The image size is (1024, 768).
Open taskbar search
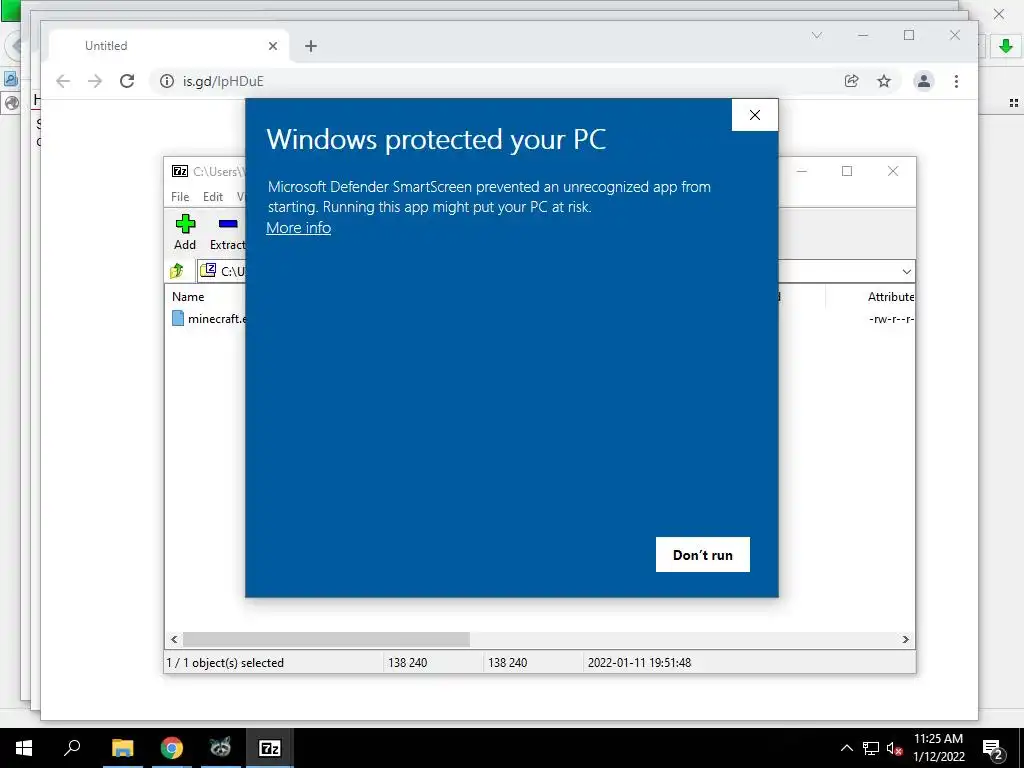point(72,748)
